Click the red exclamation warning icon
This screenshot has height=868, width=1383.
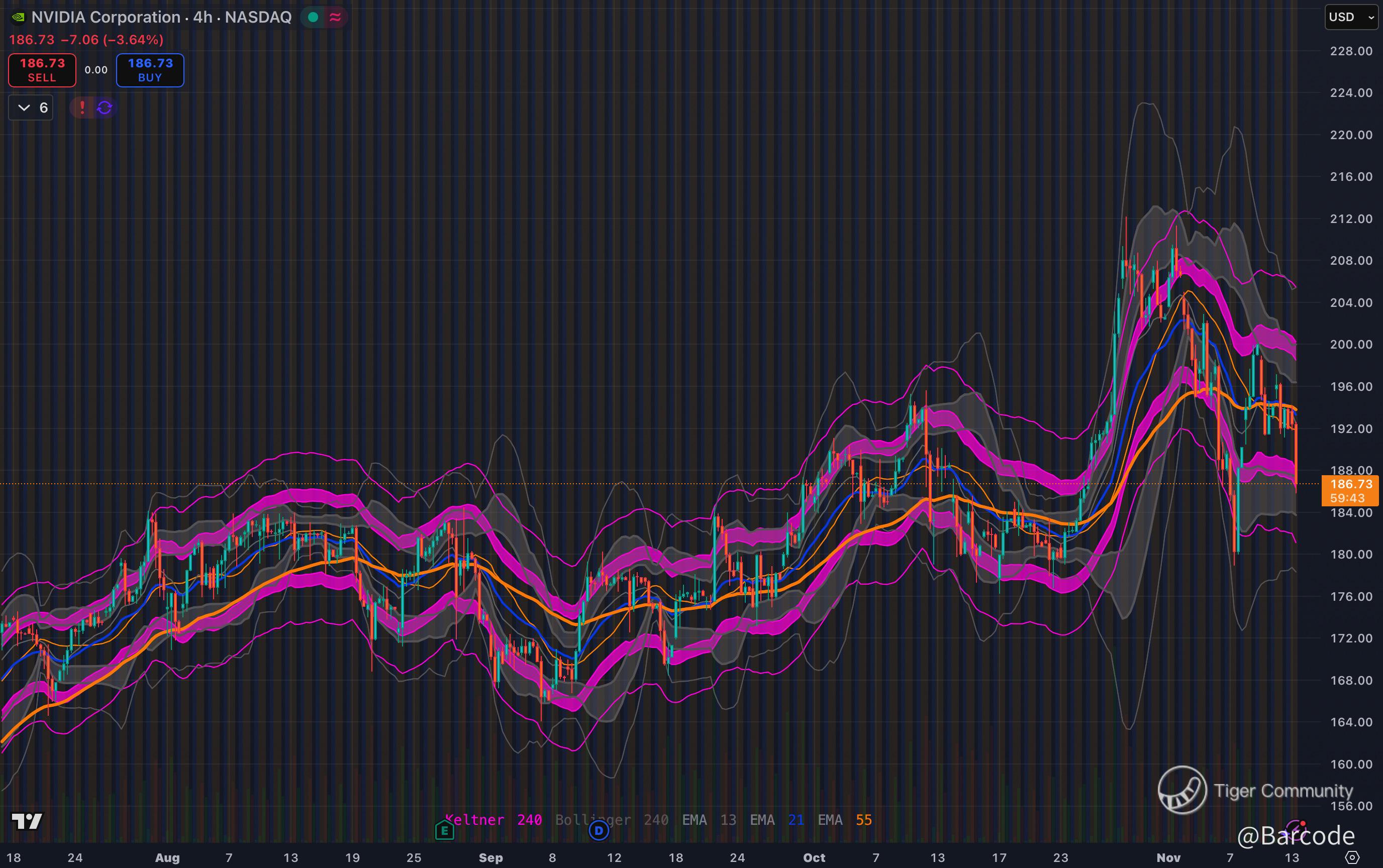[82, 107]
